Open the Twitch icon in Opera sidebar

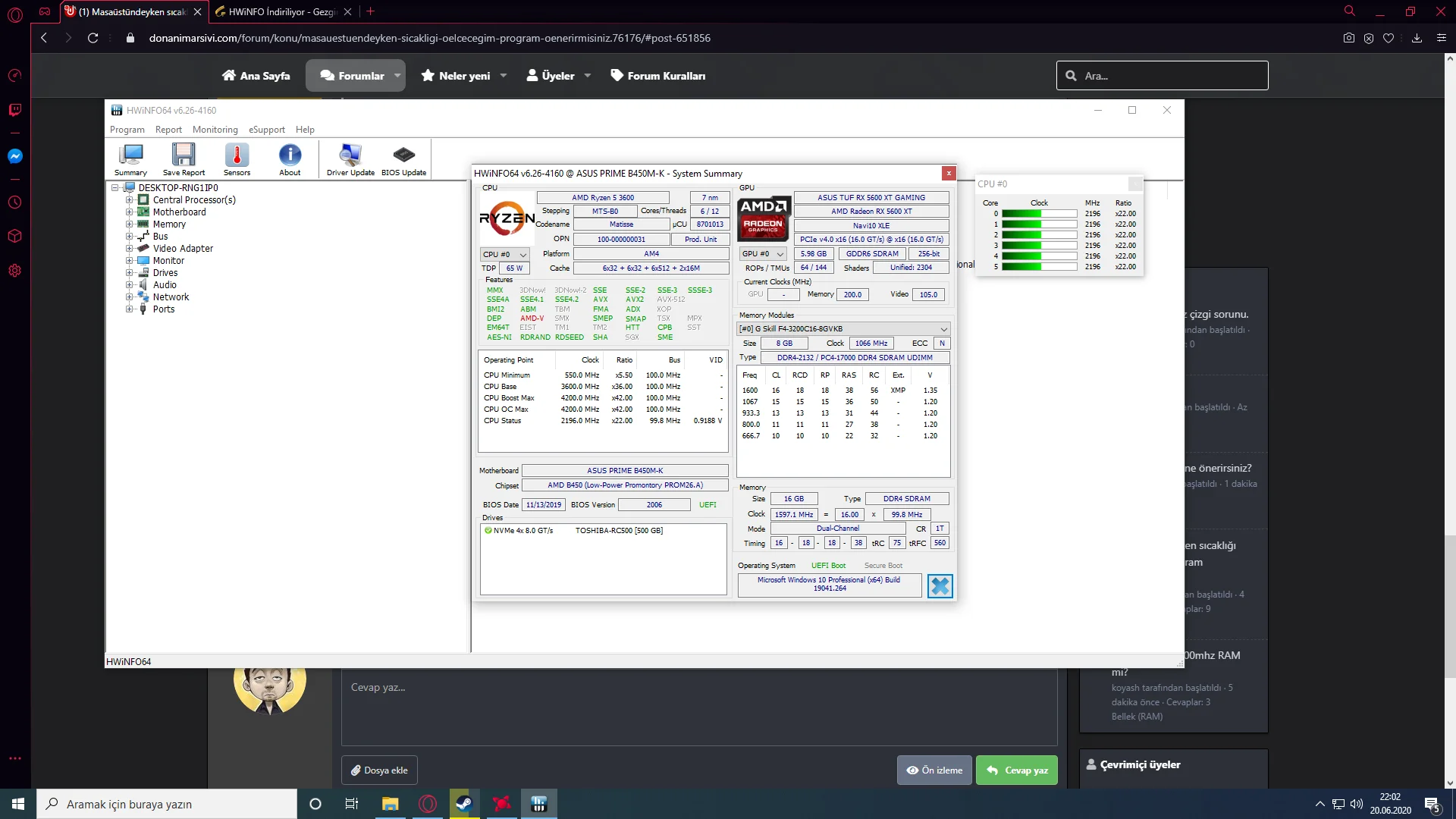(14, 111)
